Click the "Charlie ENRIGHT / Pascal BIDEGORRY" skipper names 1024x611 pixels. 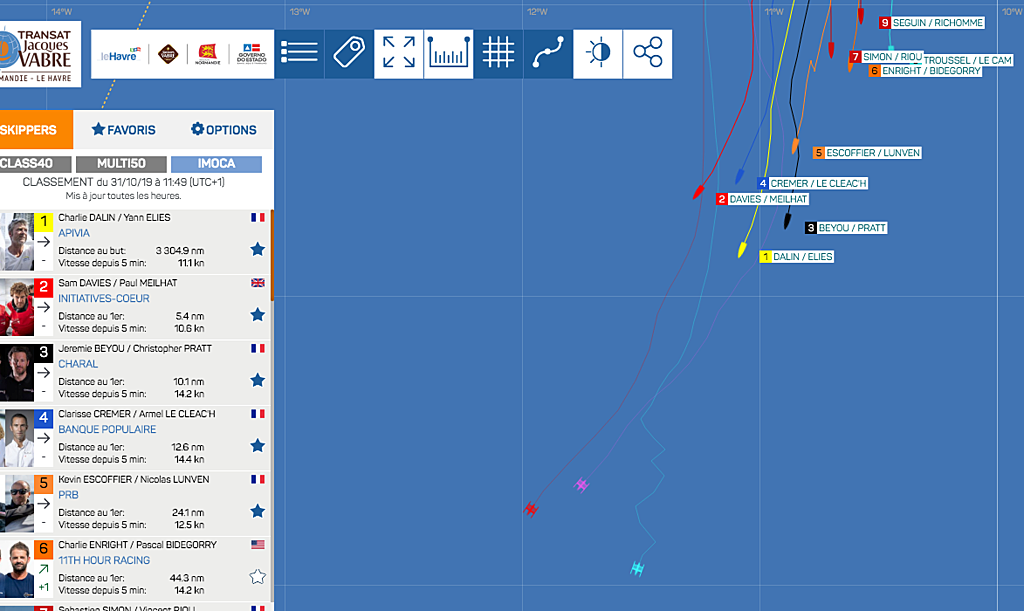click(x=137, y=544)
